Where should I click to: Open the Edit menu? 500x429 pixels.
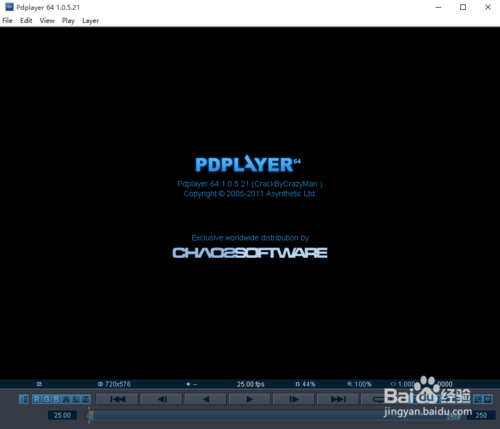pyautogui.click(x=26, y=21)
